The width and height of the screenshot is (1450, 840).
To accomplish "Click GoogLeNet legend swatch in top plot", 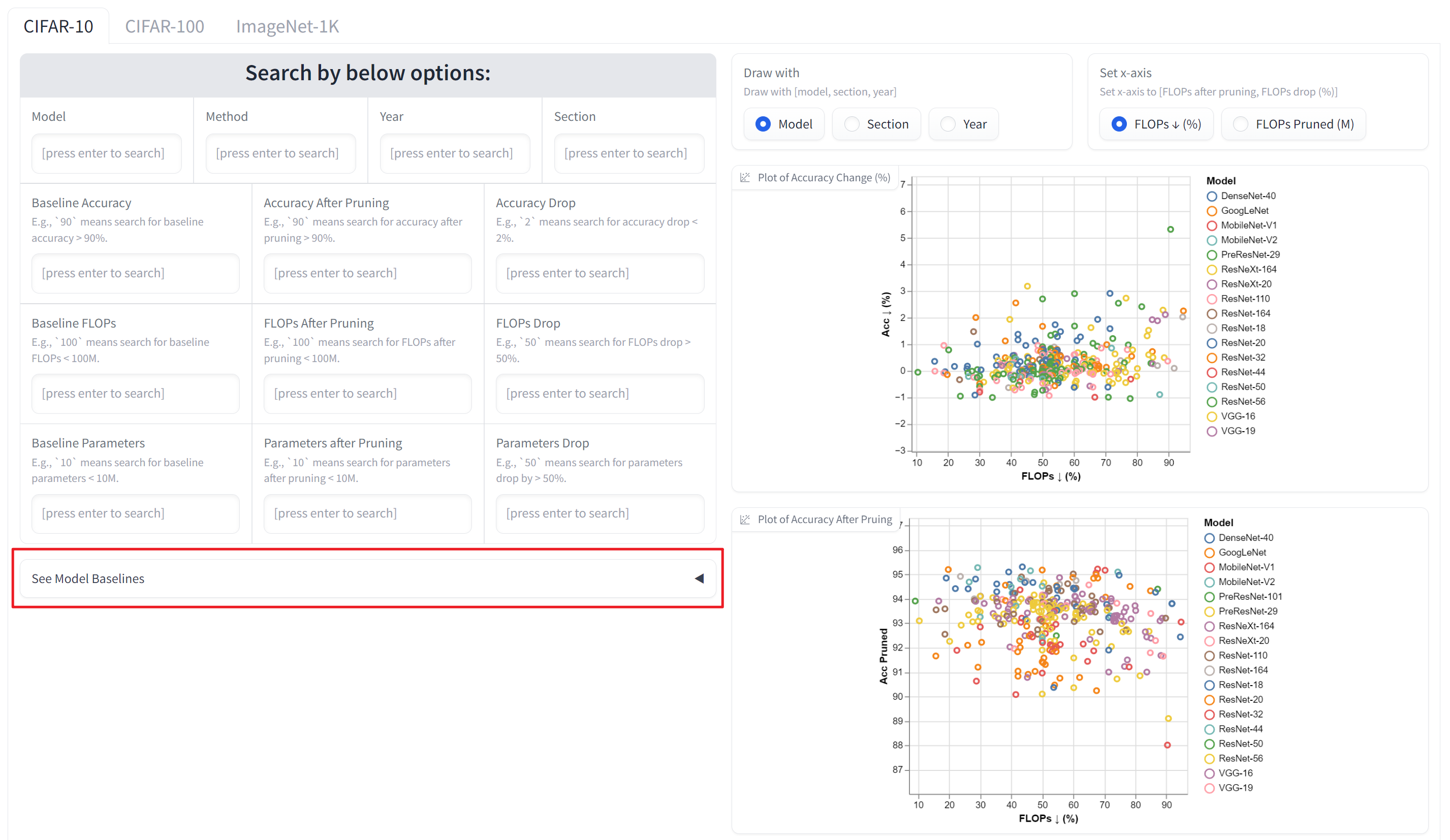I will (1211, 211).
